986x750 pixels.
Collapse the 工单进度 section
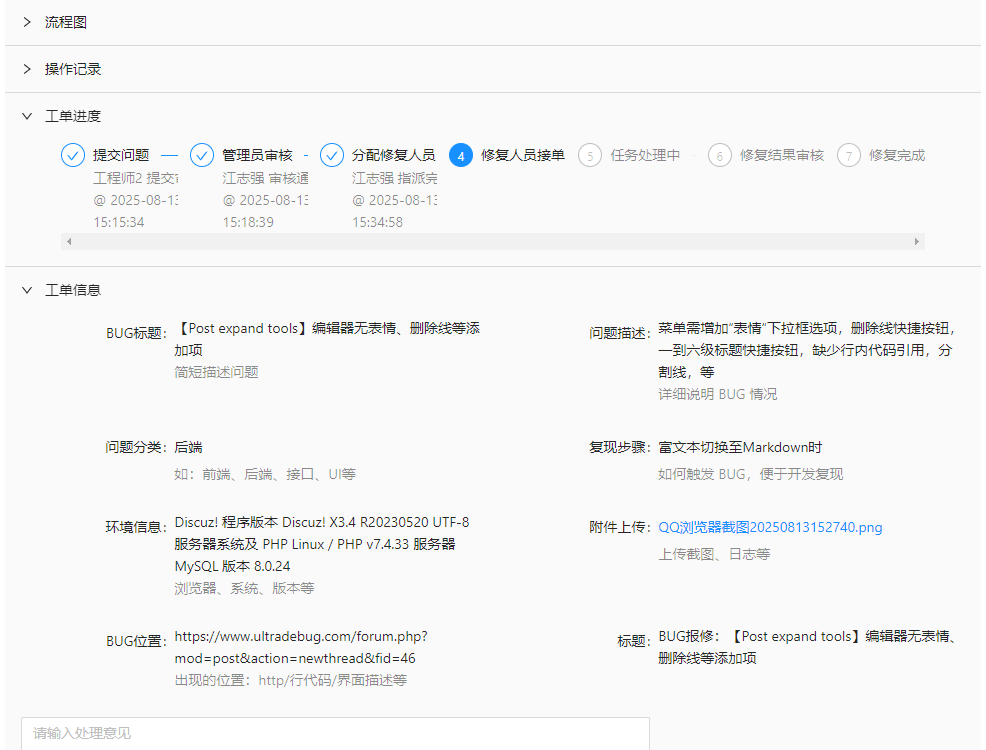[28, 116]
